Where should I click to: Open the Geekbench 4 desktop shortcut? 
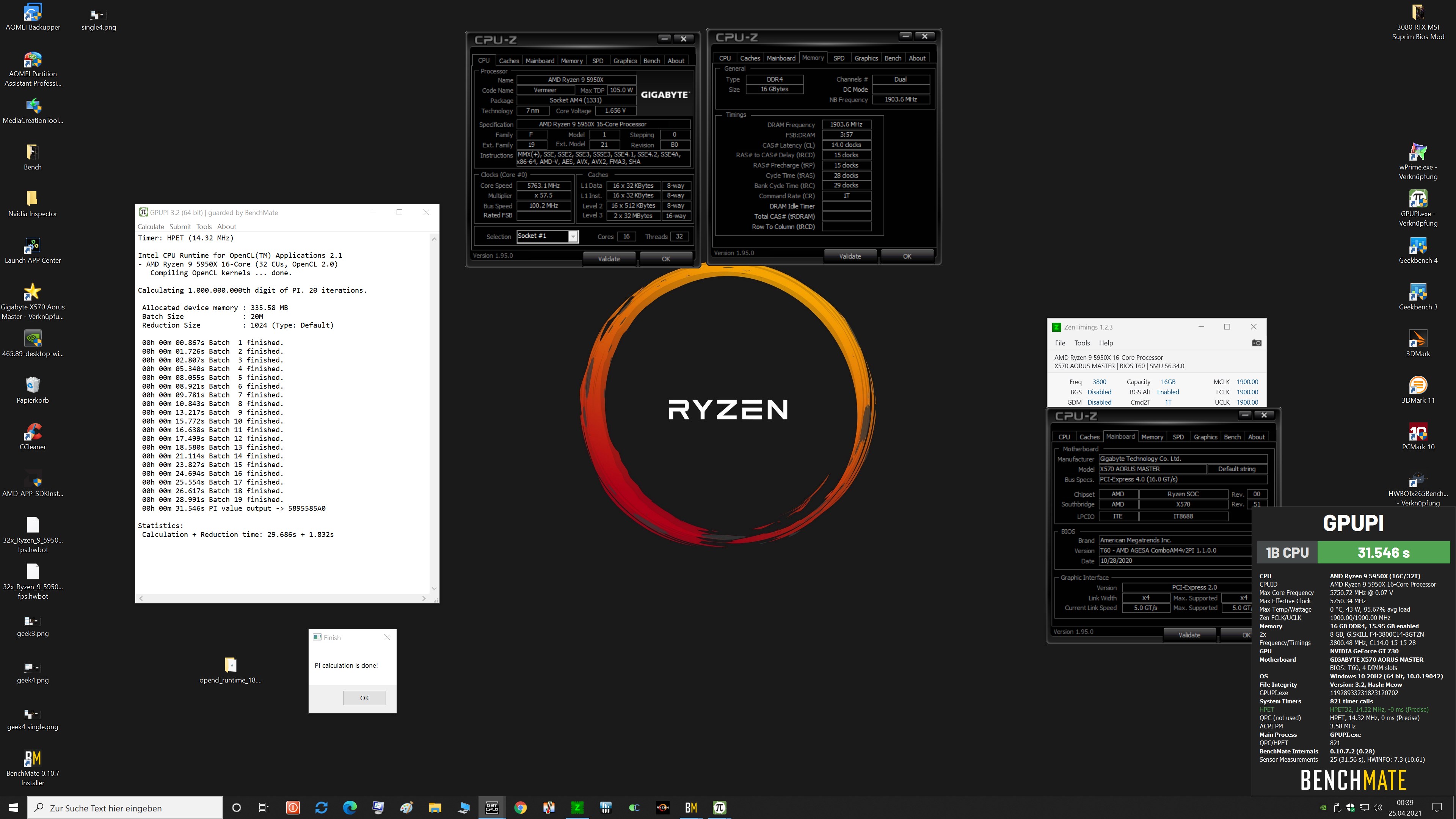[1418, 250]
